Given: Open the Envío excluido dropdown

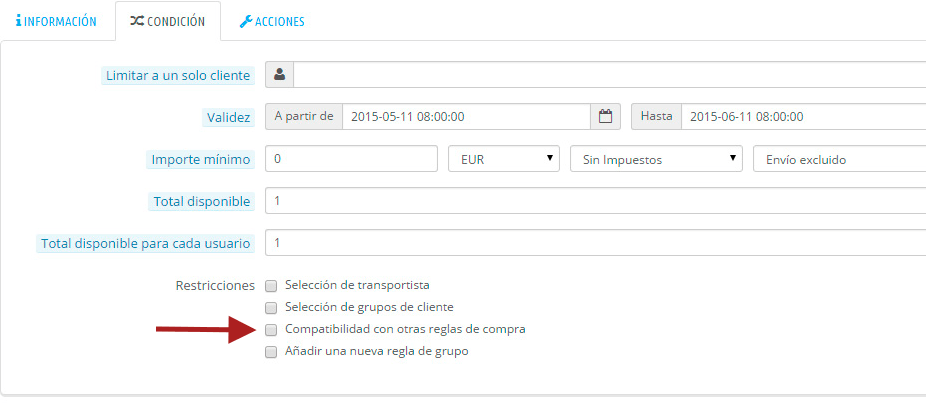Looking at the screenshot, I should coord(839,159).
